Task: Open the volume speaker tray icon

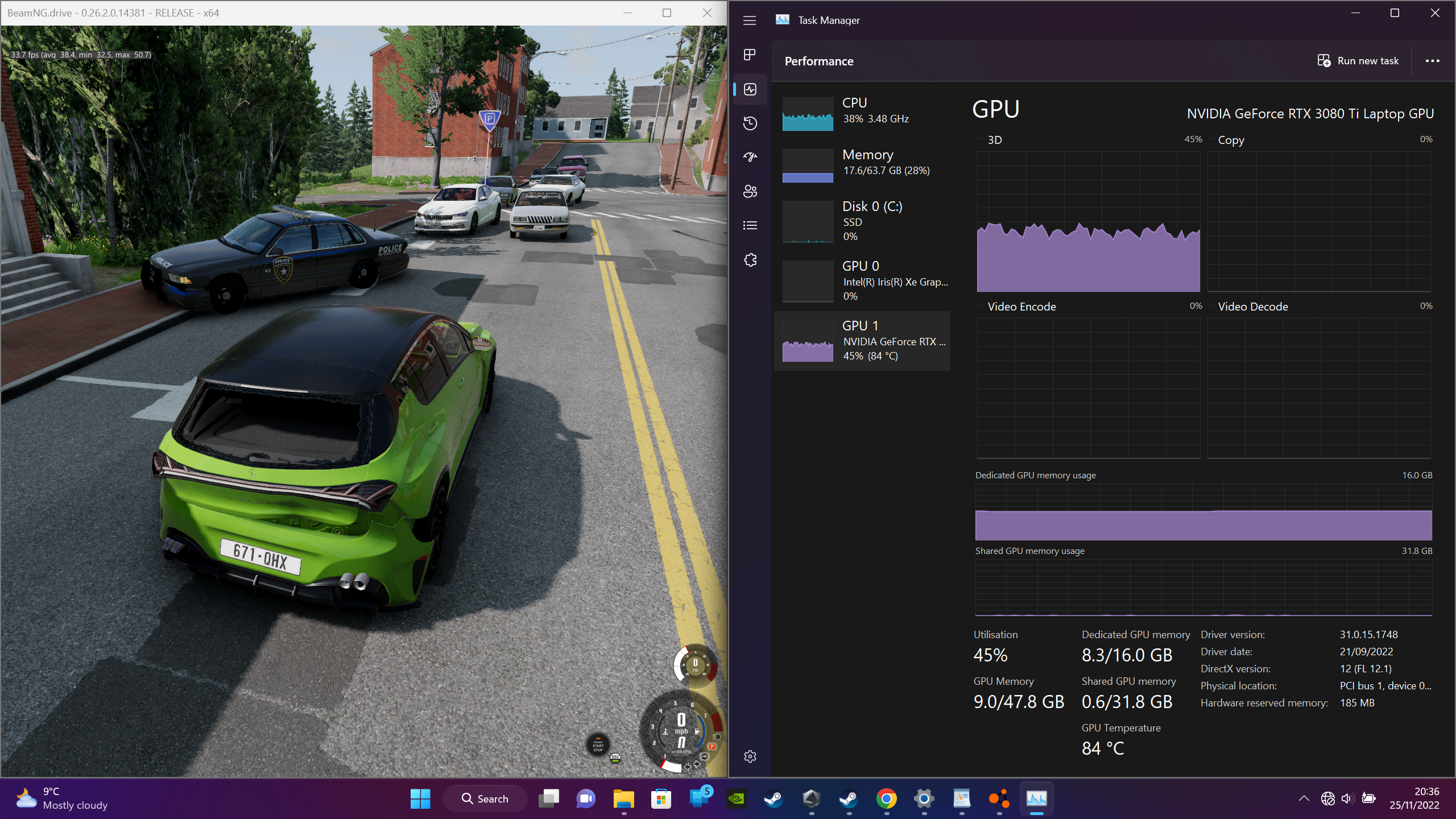Action: coord(1347,799)
